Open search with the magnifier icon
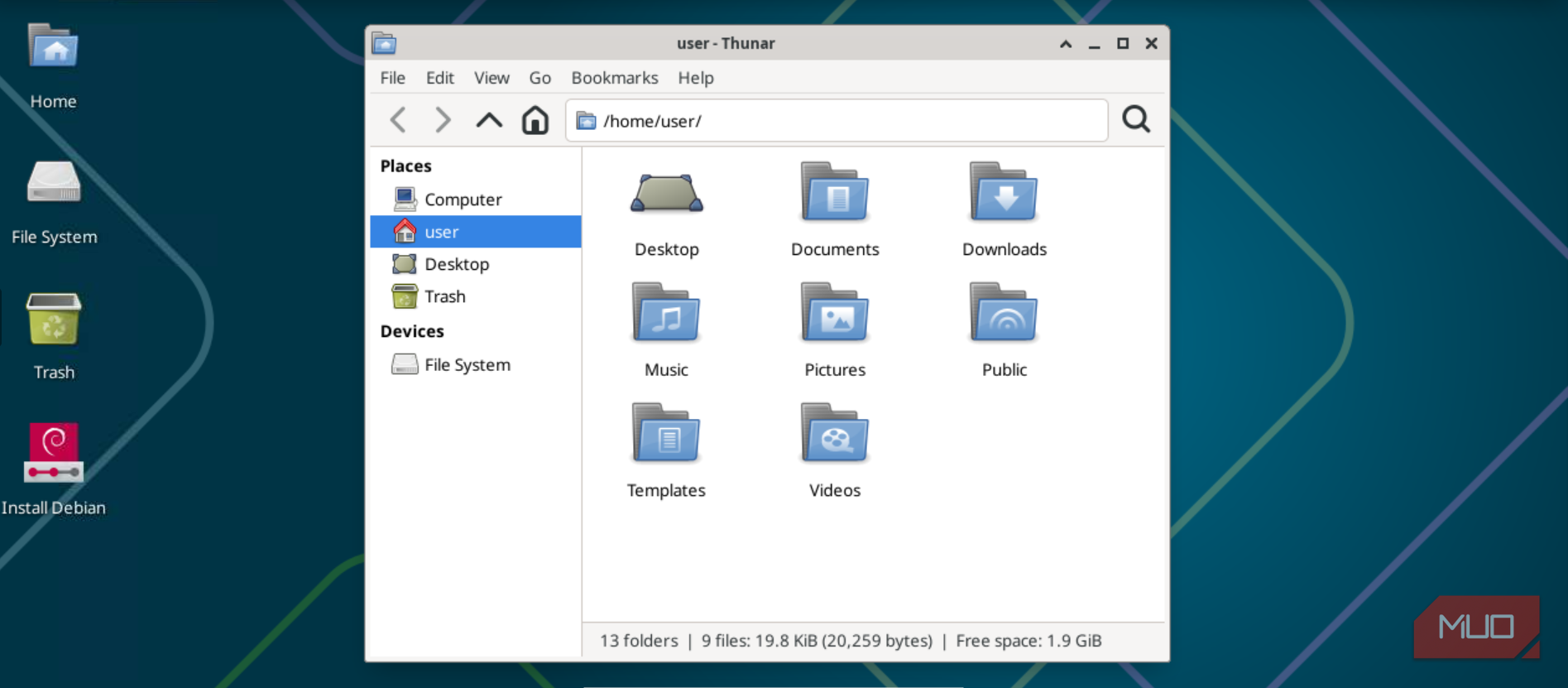This screenshot has height=688, width=1568. (x=1136, y=119)
